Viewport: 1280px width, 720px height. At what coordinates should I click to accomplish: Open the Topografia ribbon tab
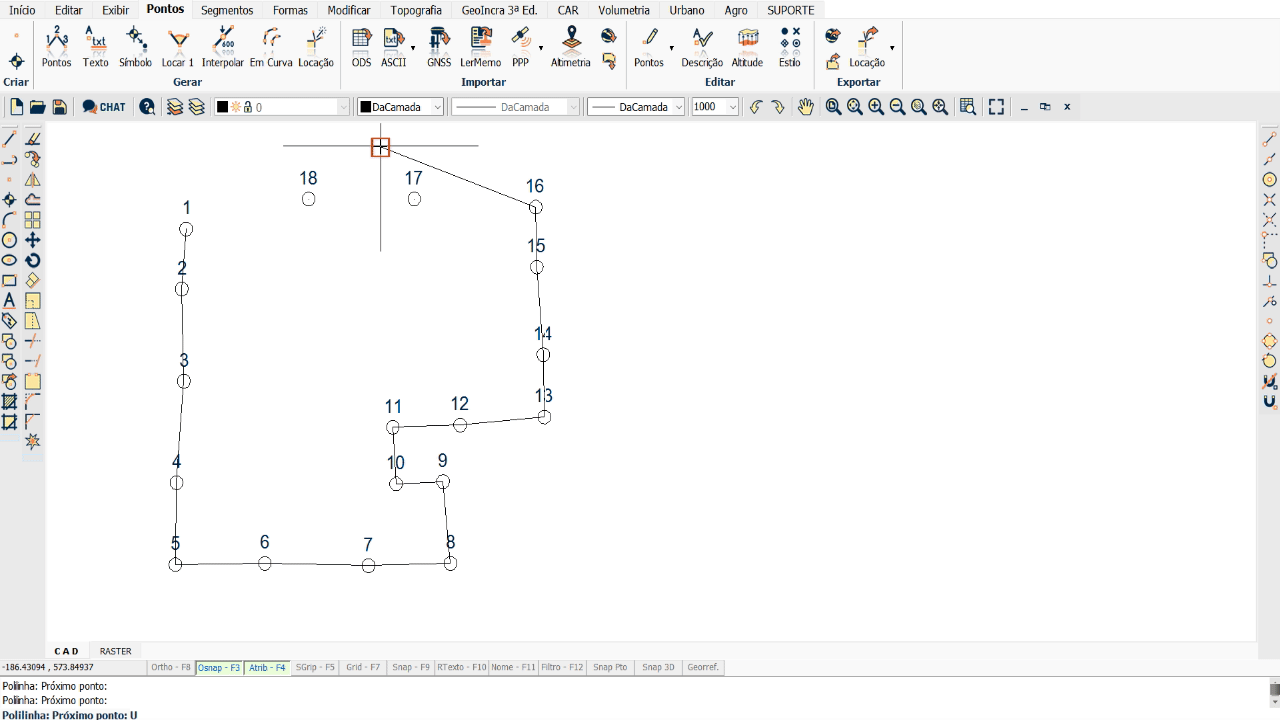pyautogui.click(x=415, y=10)
